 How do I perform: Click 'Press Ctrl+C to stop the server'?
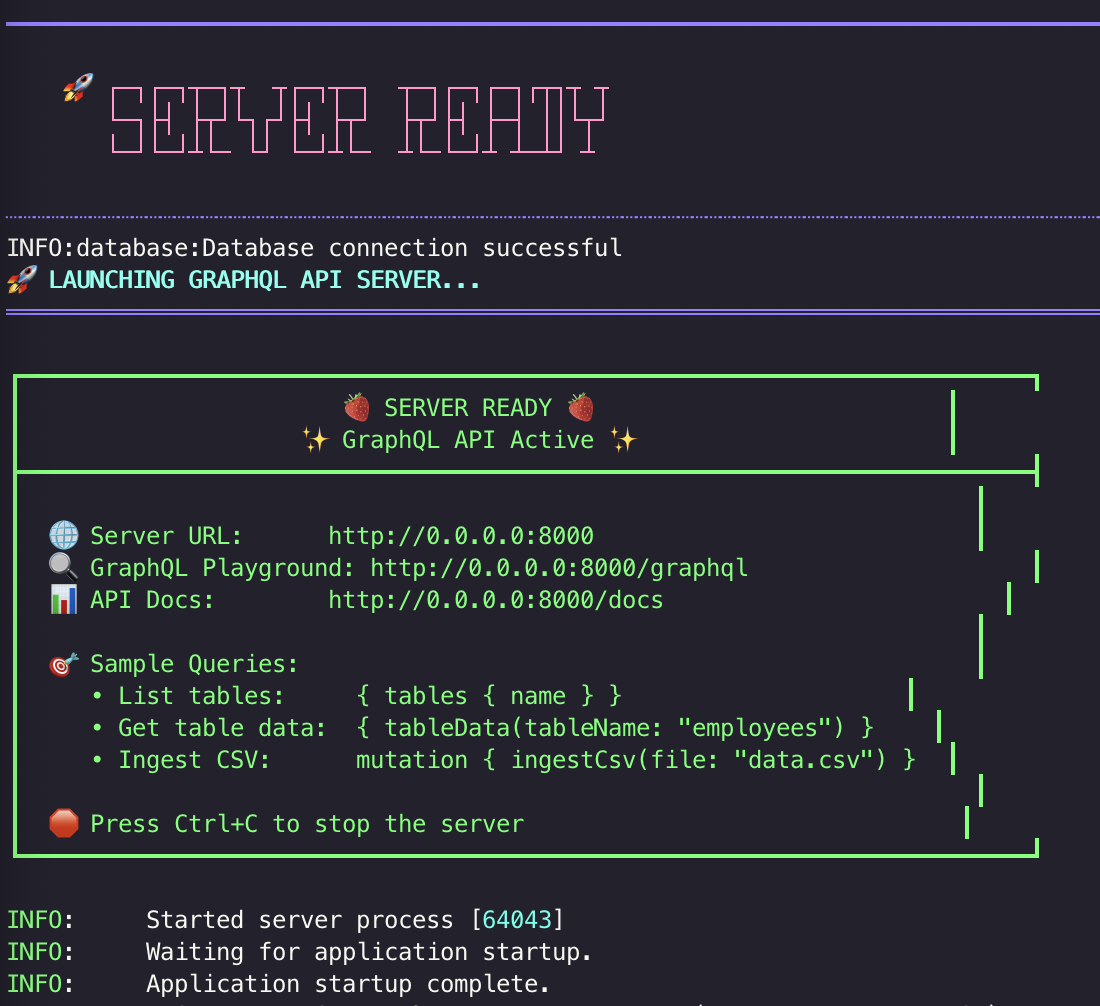(307, 824)
